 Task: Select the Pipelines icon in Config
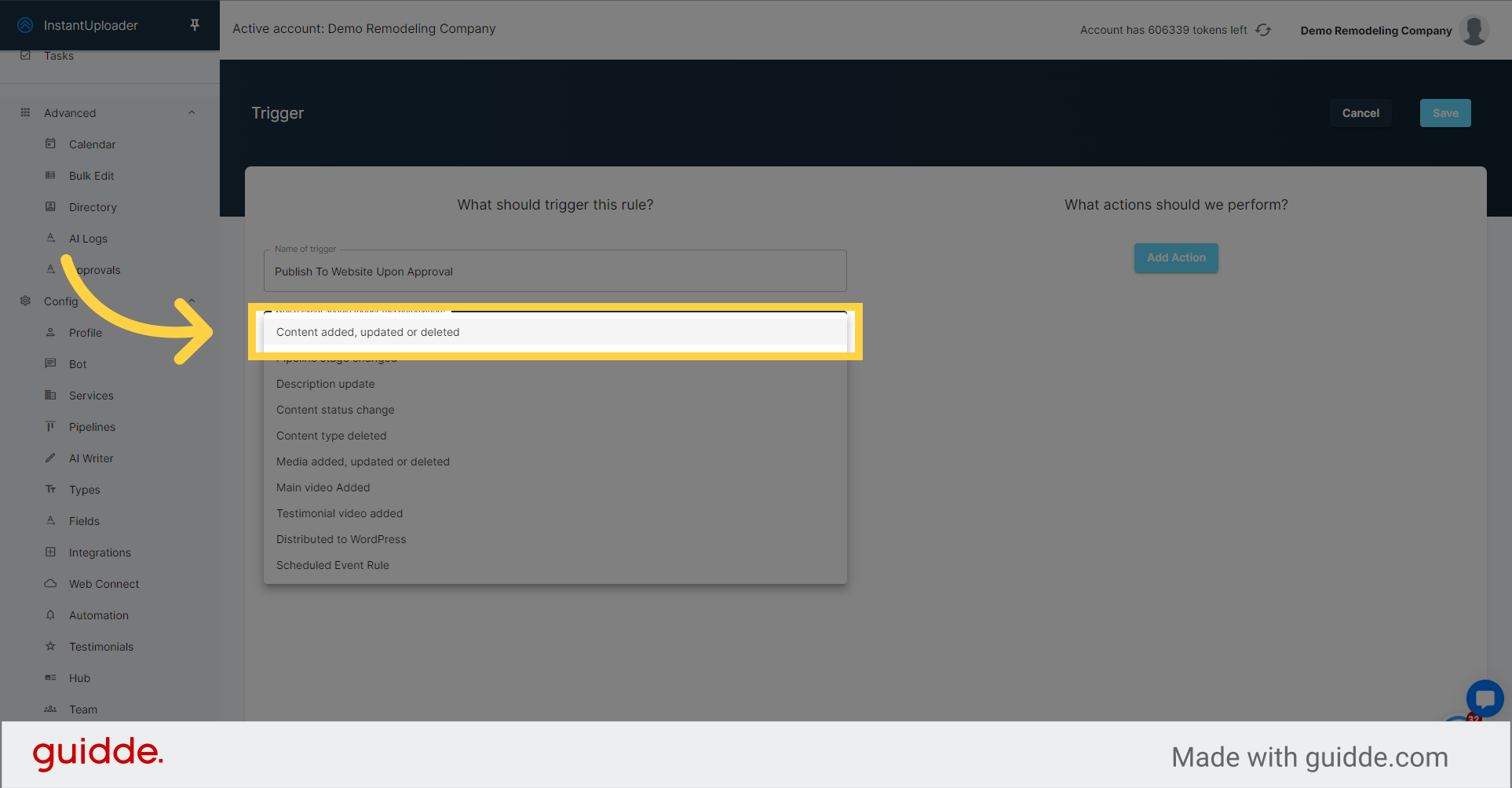50,426
